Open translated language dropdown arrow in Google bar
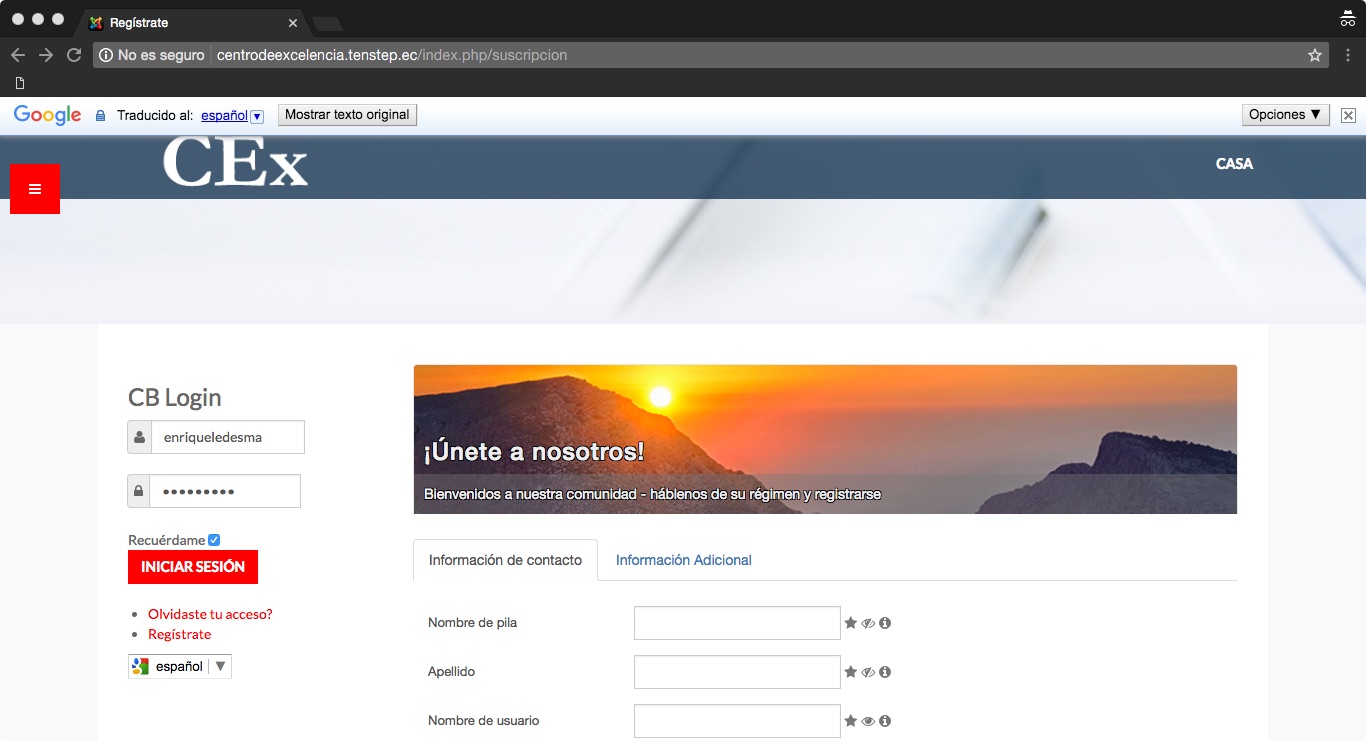 [257, 116]
